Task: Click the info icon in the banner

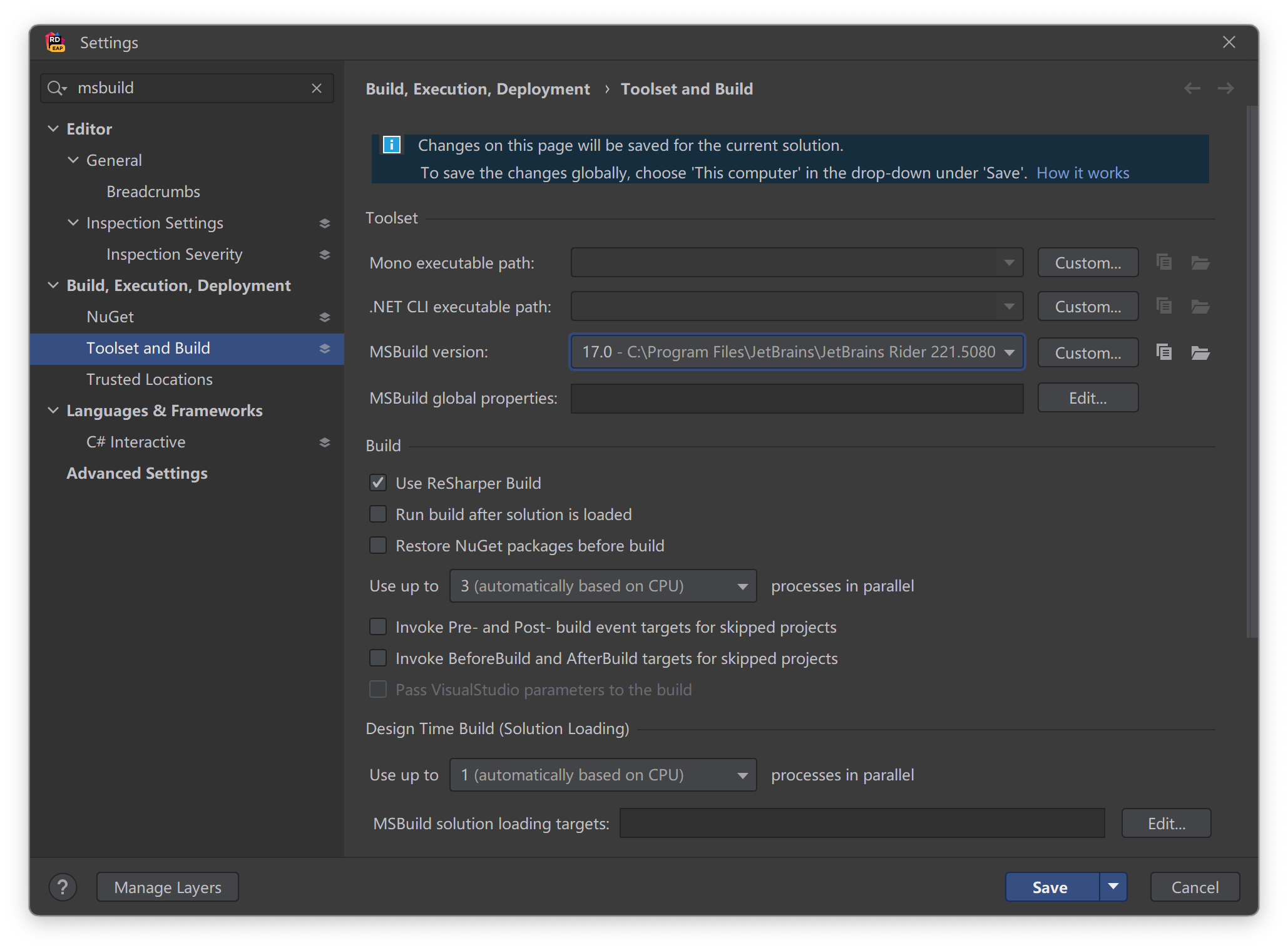Action: 392,145
